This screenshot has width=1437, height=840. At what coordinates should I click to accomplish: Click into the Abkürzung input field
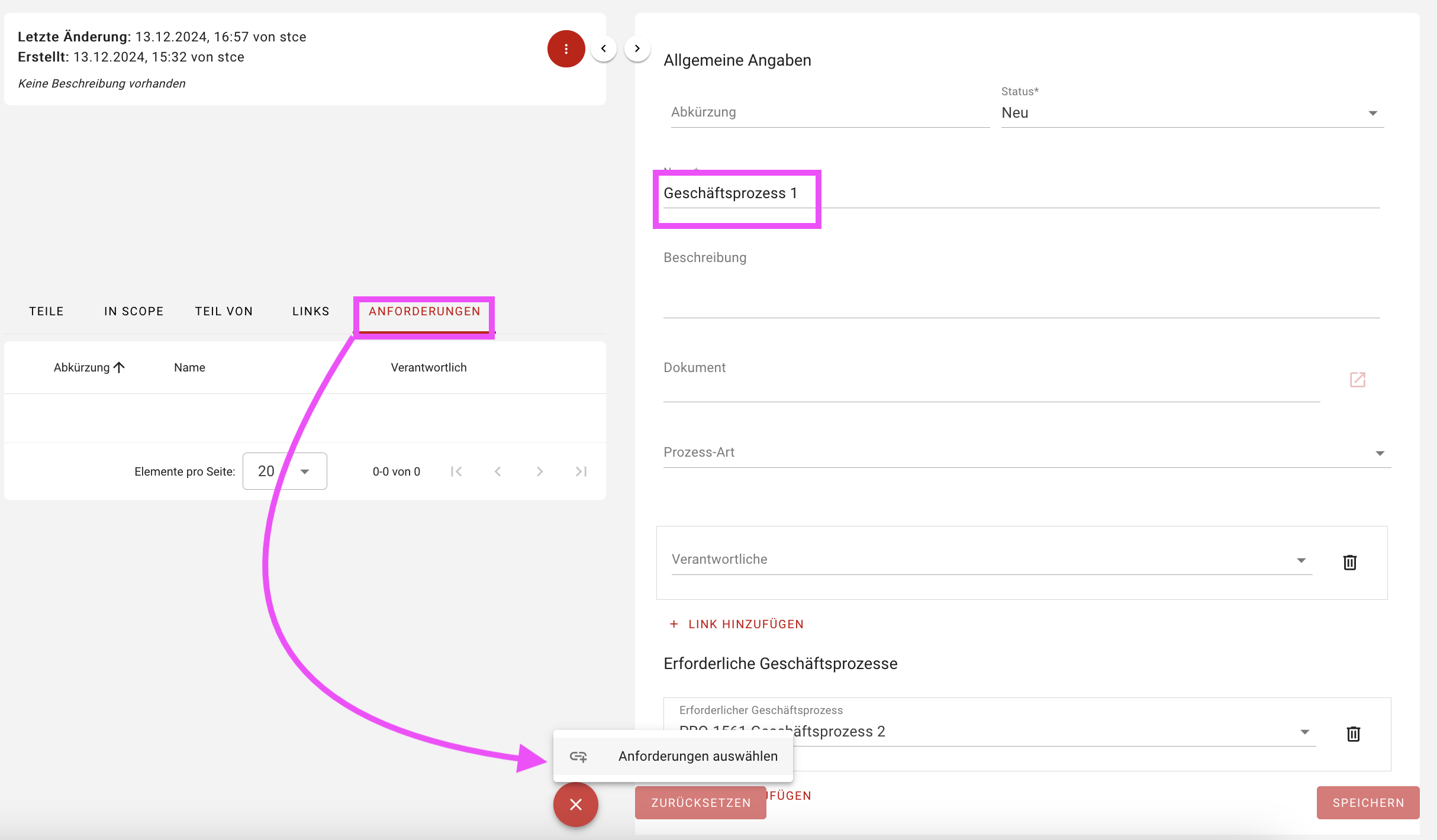coord(829,112)
